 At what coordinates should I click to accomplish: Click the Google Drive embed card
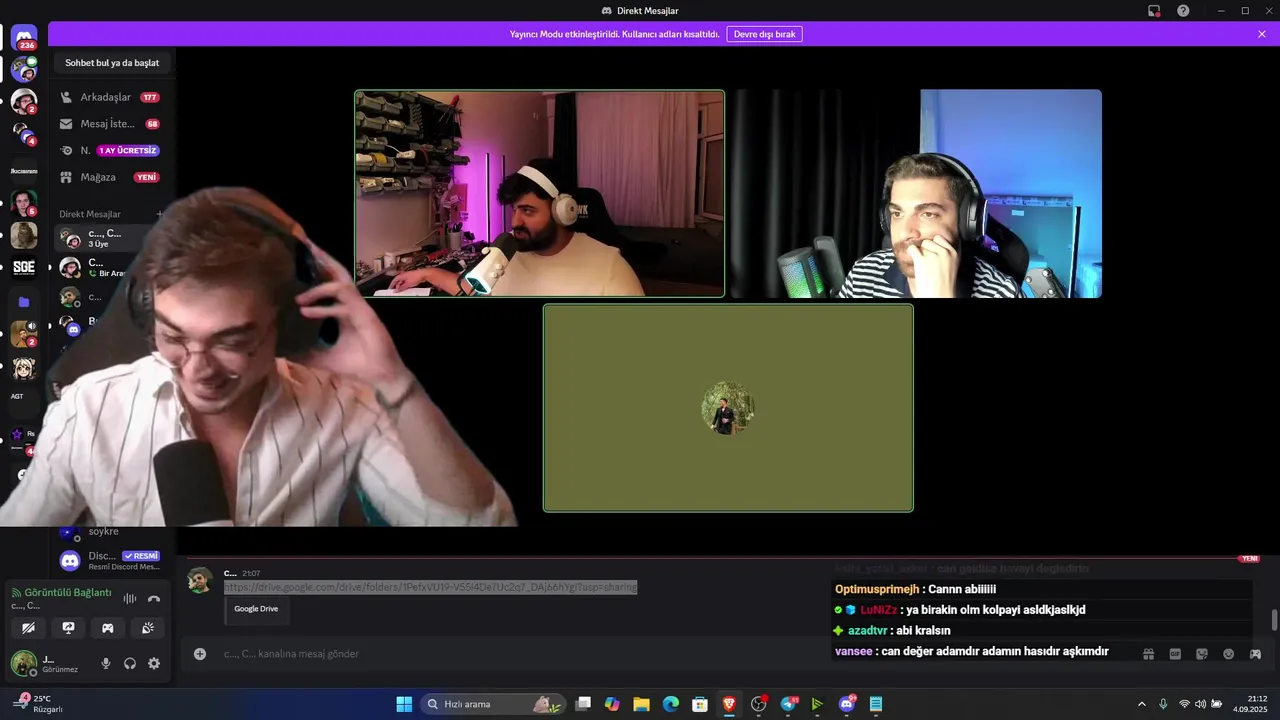click(257, 608)
